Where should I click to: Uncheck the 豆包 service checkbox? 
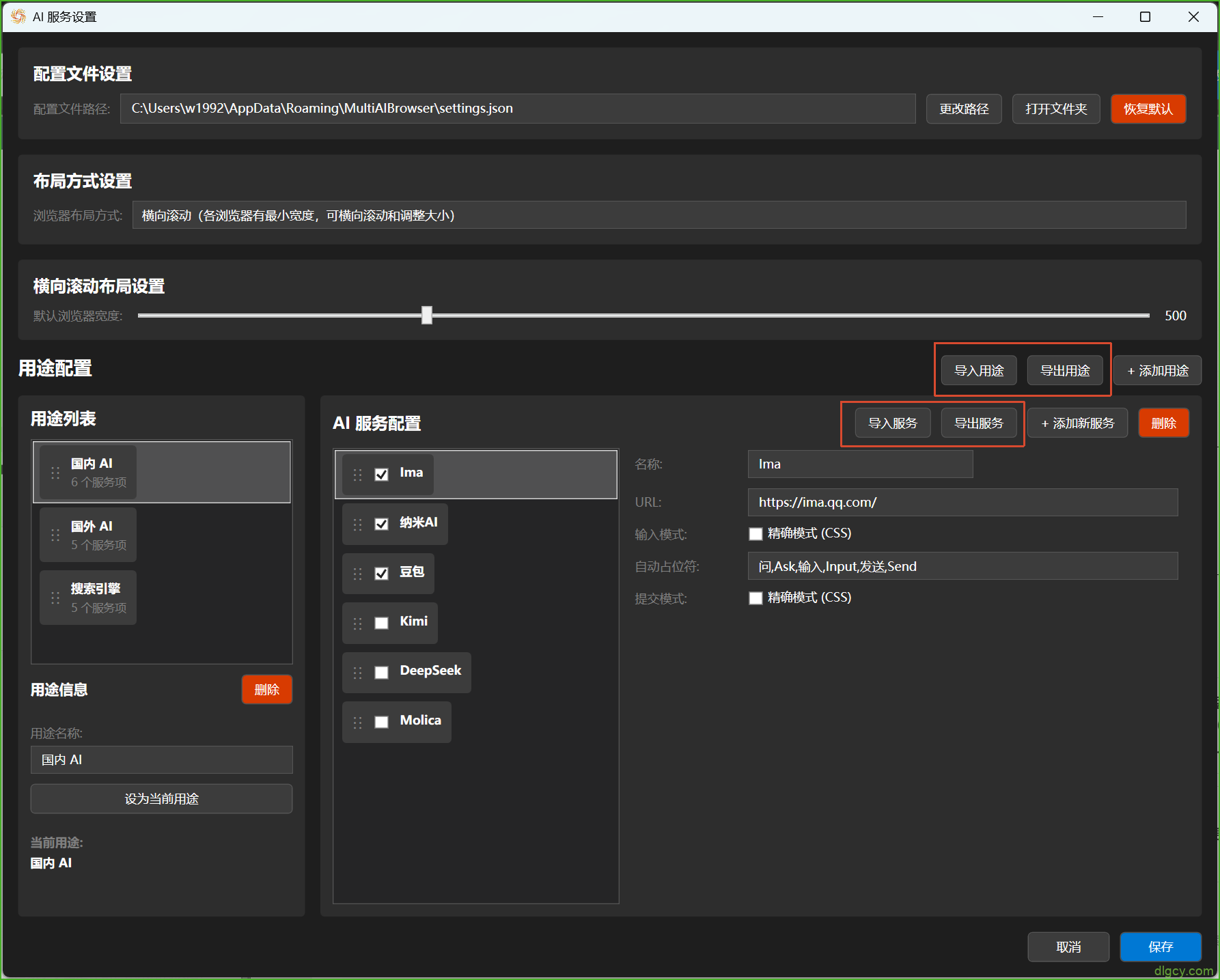click(x=382, y=573)
